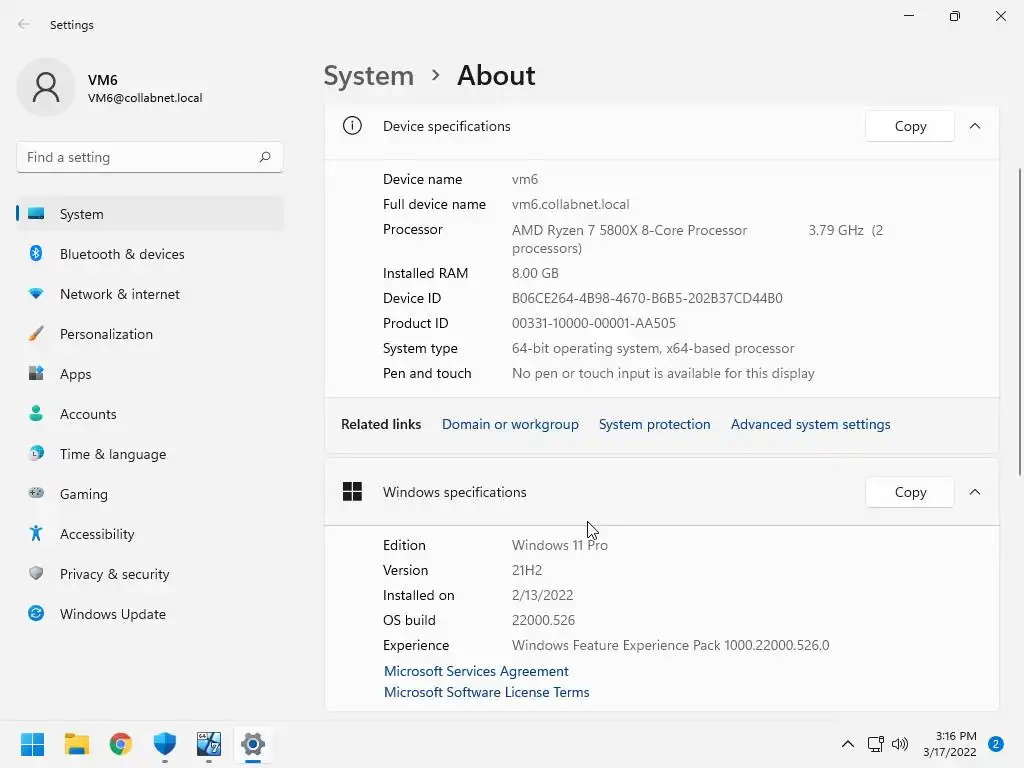Click the Personalization paintbrush icon
This screenshot has width=1024, height=768.
pyautogui.click(x=36, y=334)
